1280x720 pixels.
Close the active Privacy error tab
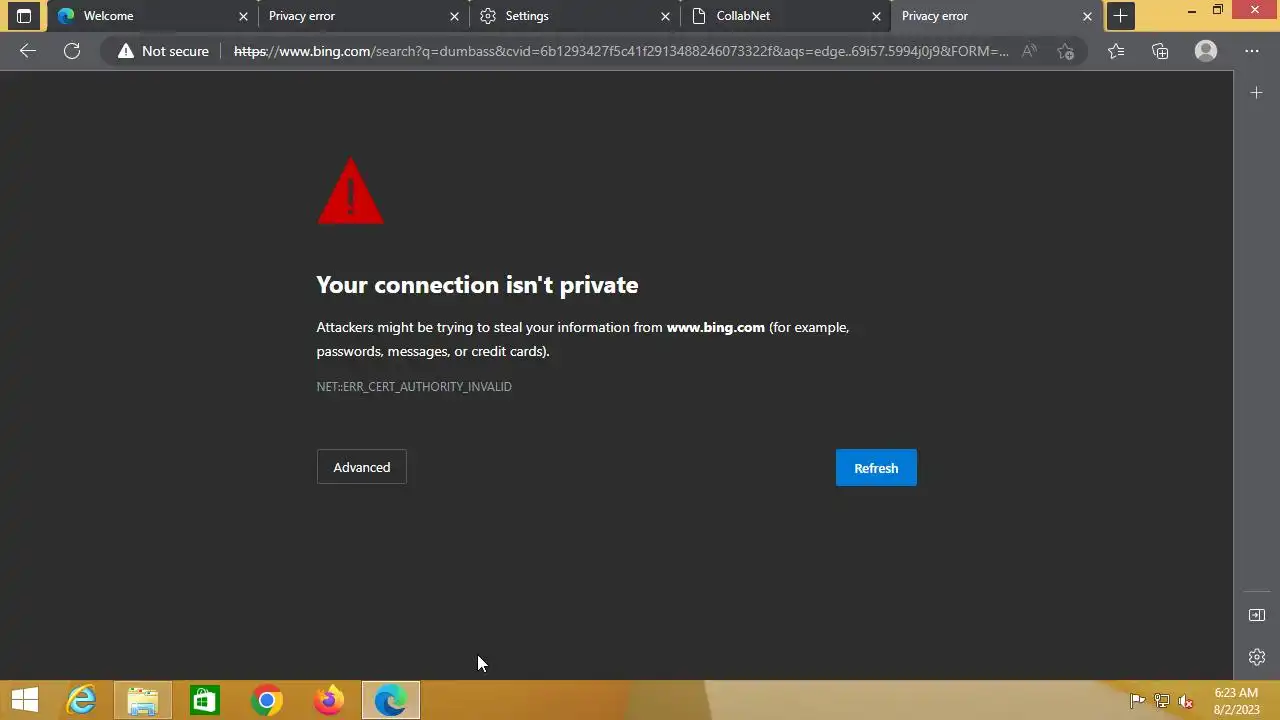tap(1087, 16)
